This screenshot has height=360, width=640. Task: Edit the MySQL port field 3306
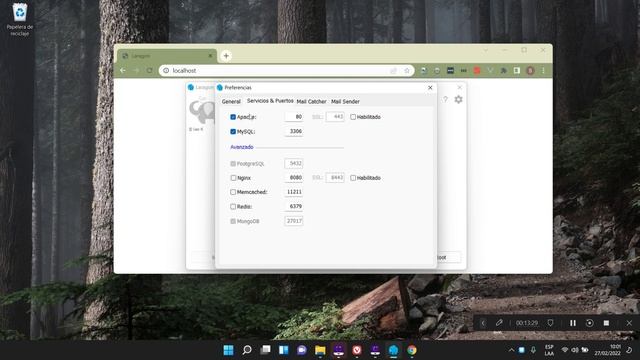[x=293, y=131]
